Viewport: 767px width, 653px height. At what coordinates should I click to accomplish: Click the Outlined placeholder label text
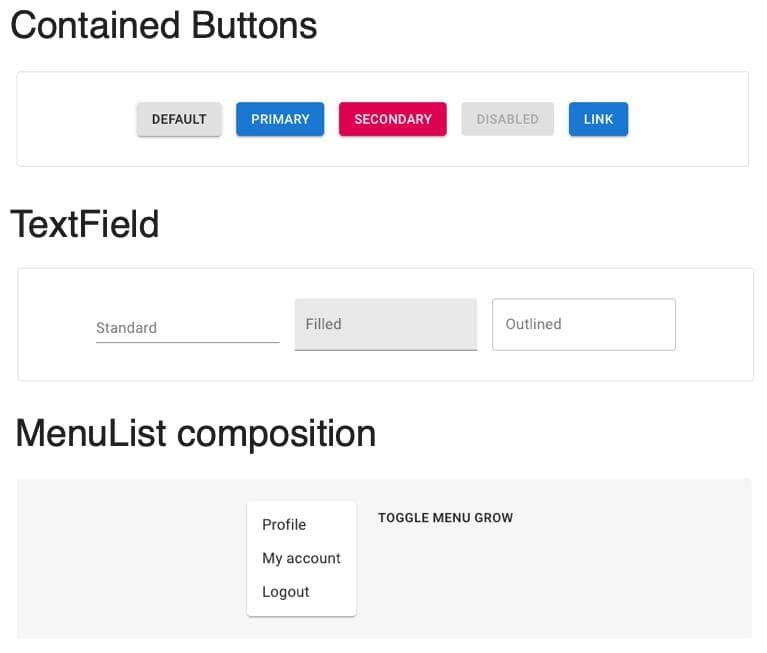(533, 324)
